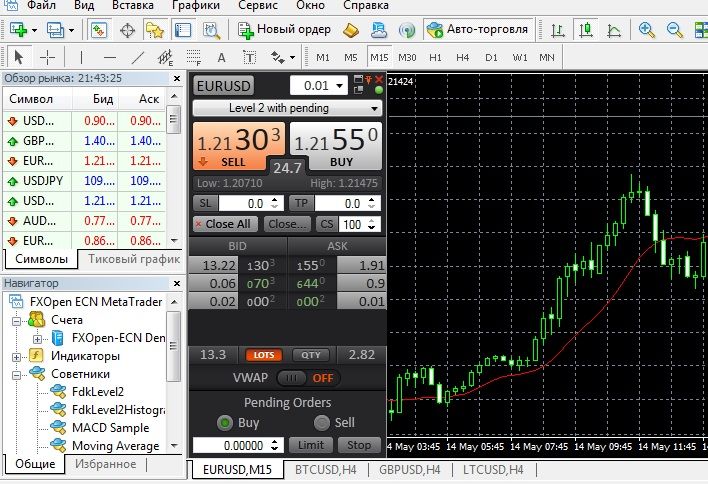Click the Close All button
This screenshot has width=708, height=484.
tap(226, 224)
